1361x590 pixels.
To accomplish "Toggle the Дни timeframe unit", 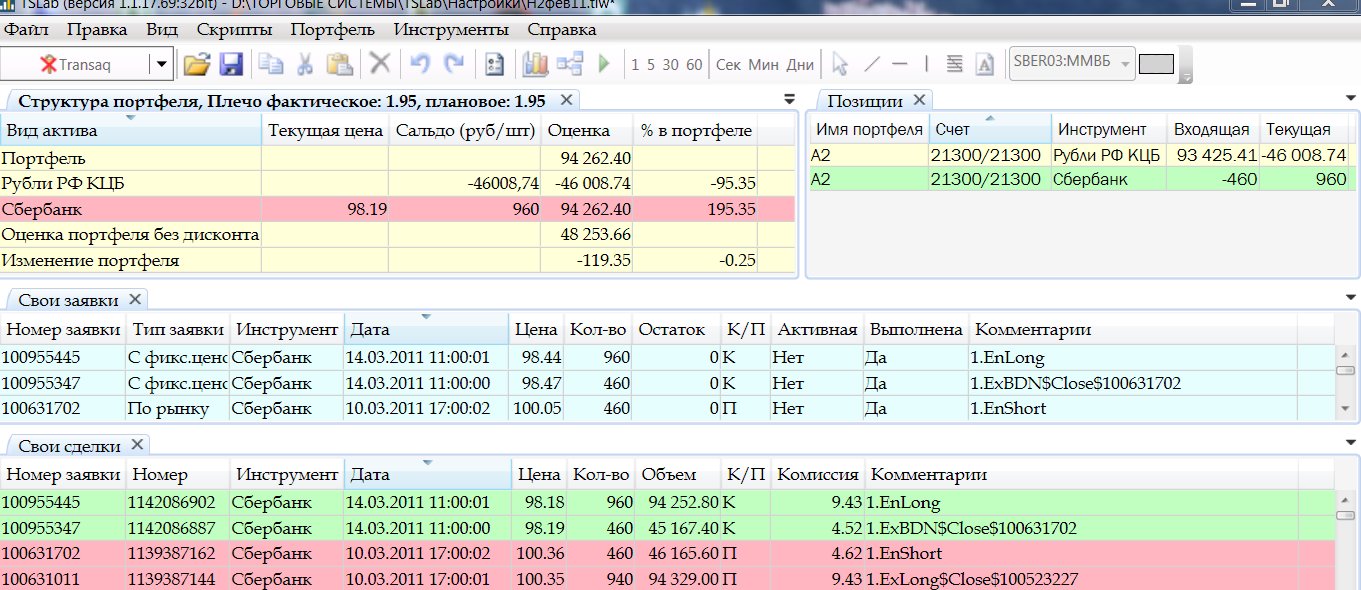I will coord(800,65).
